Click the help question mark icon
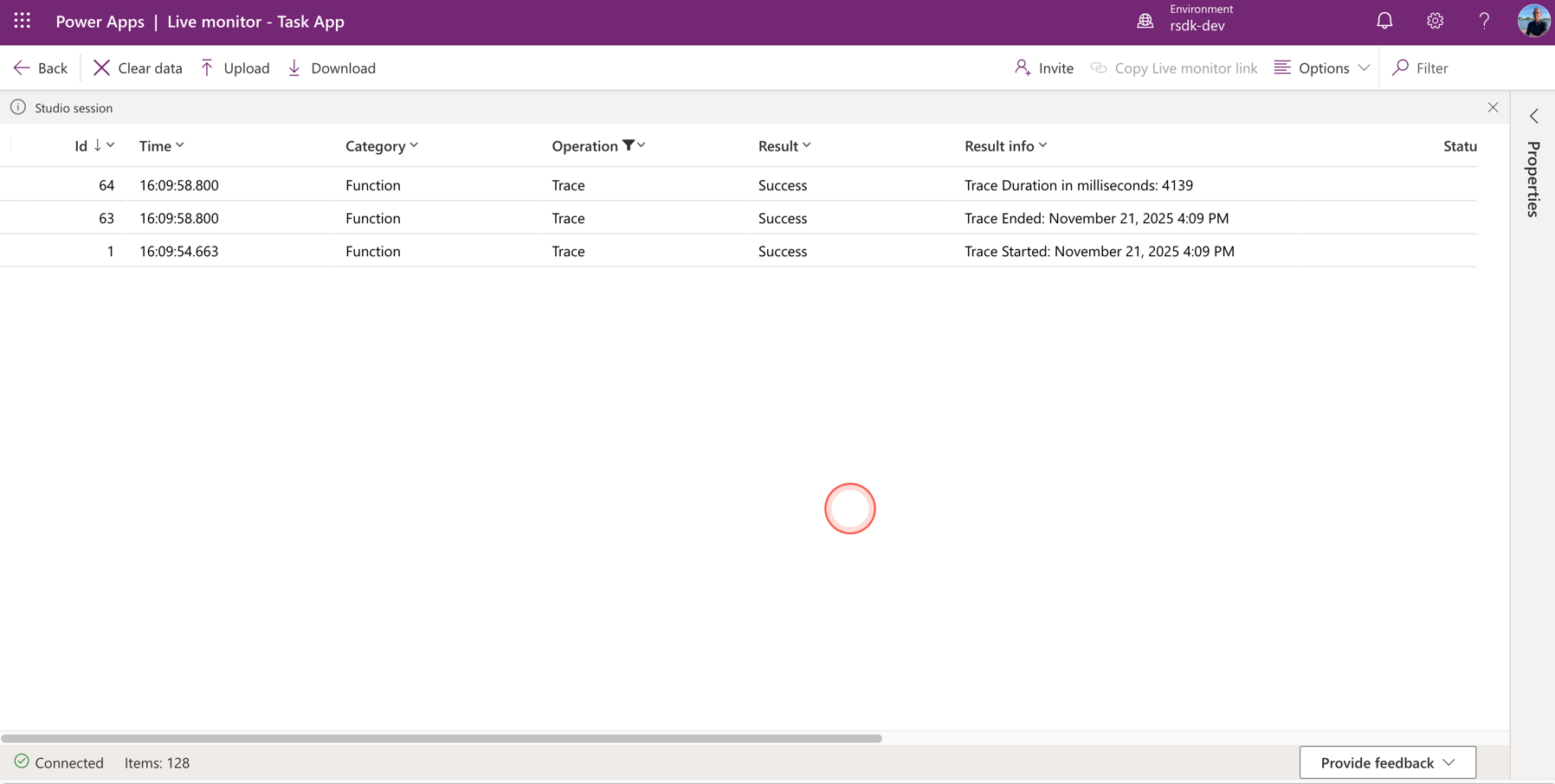1555x784 pixels. pos(1484,21)
